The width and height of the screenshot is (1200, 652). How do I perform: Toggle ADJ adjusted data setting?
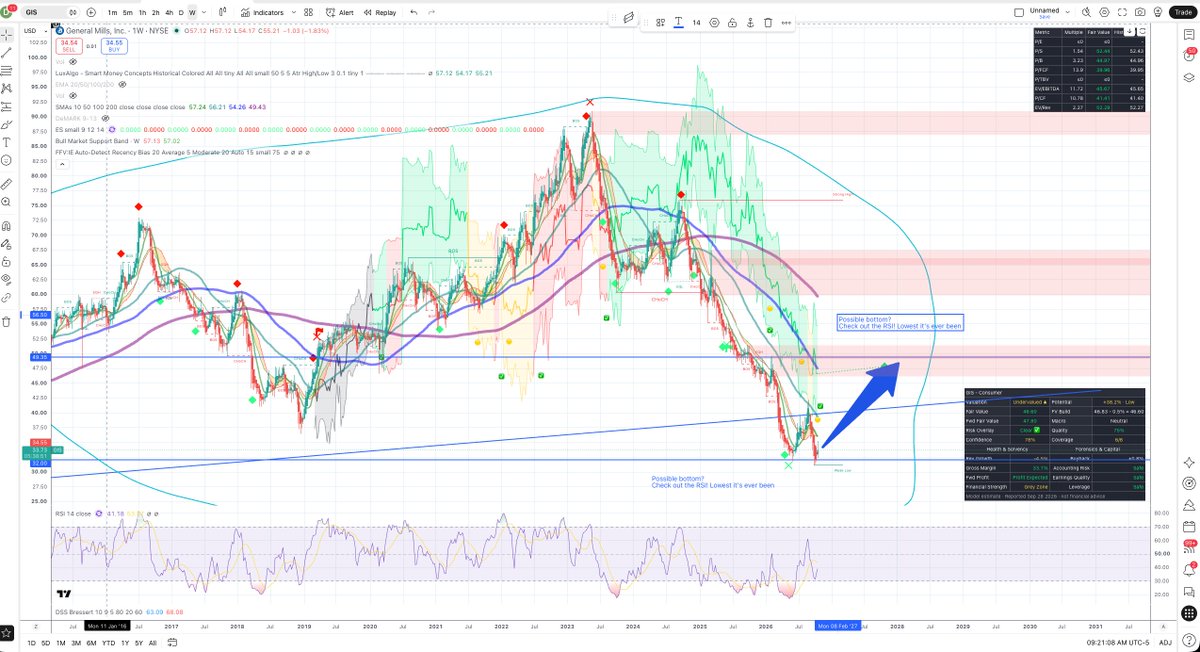tap(1165, 643)
